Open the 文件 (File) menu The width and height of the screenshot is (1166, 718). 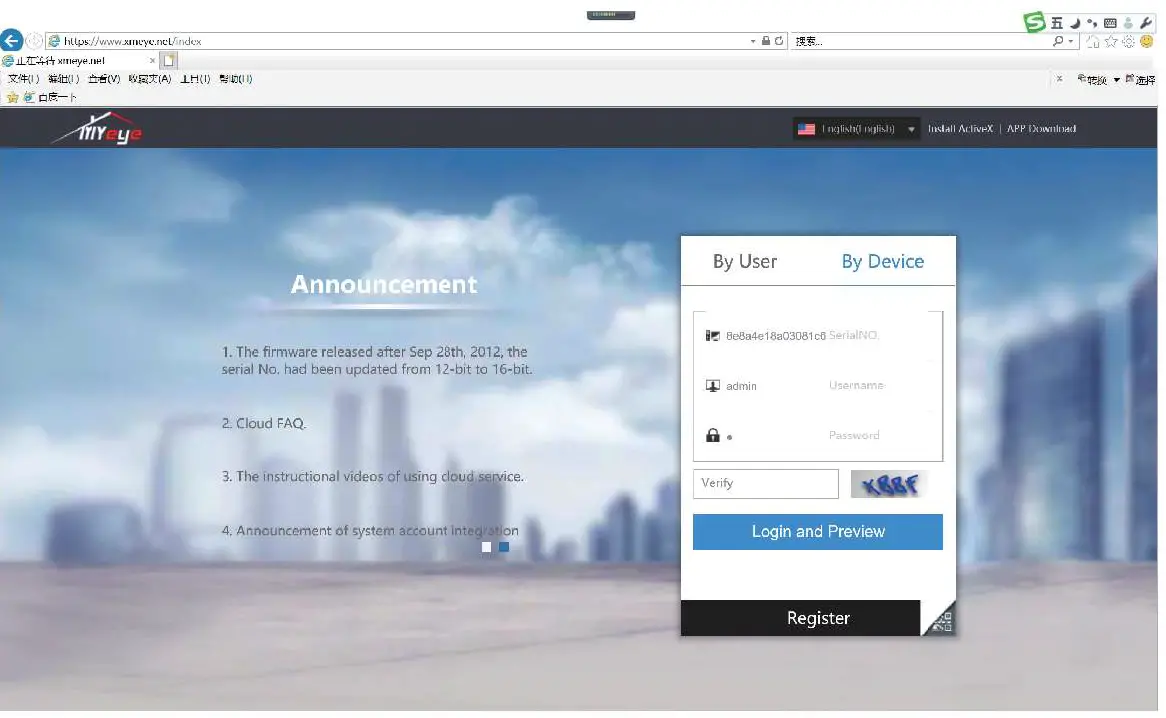pyautogui.click(x=23, y=79)
